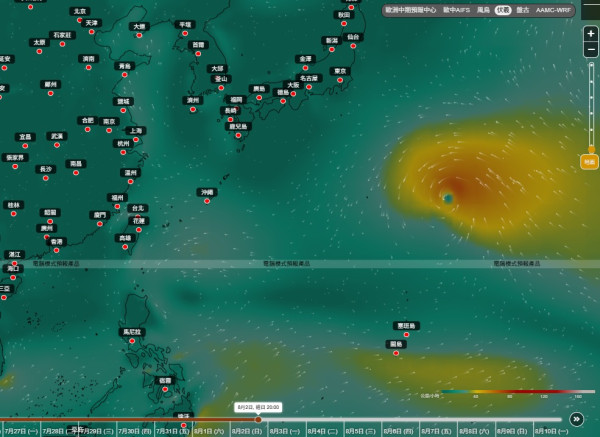Jump to 8月5日 (三) on the timeline
Screen dimensions: 600x437
(360, 431)
